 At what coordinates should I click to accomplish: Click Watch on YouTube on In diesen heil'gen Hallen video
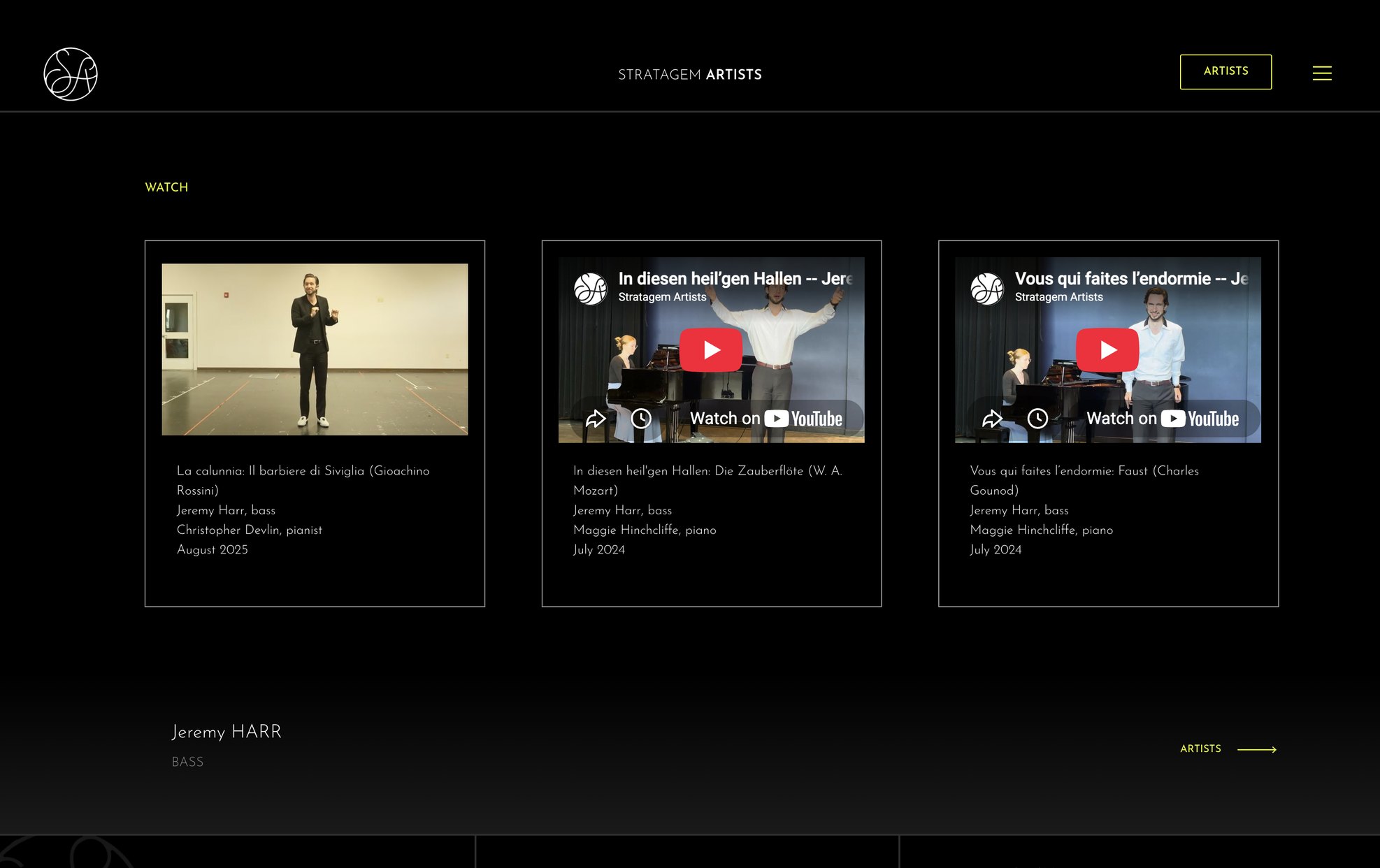tap(766, 419)
